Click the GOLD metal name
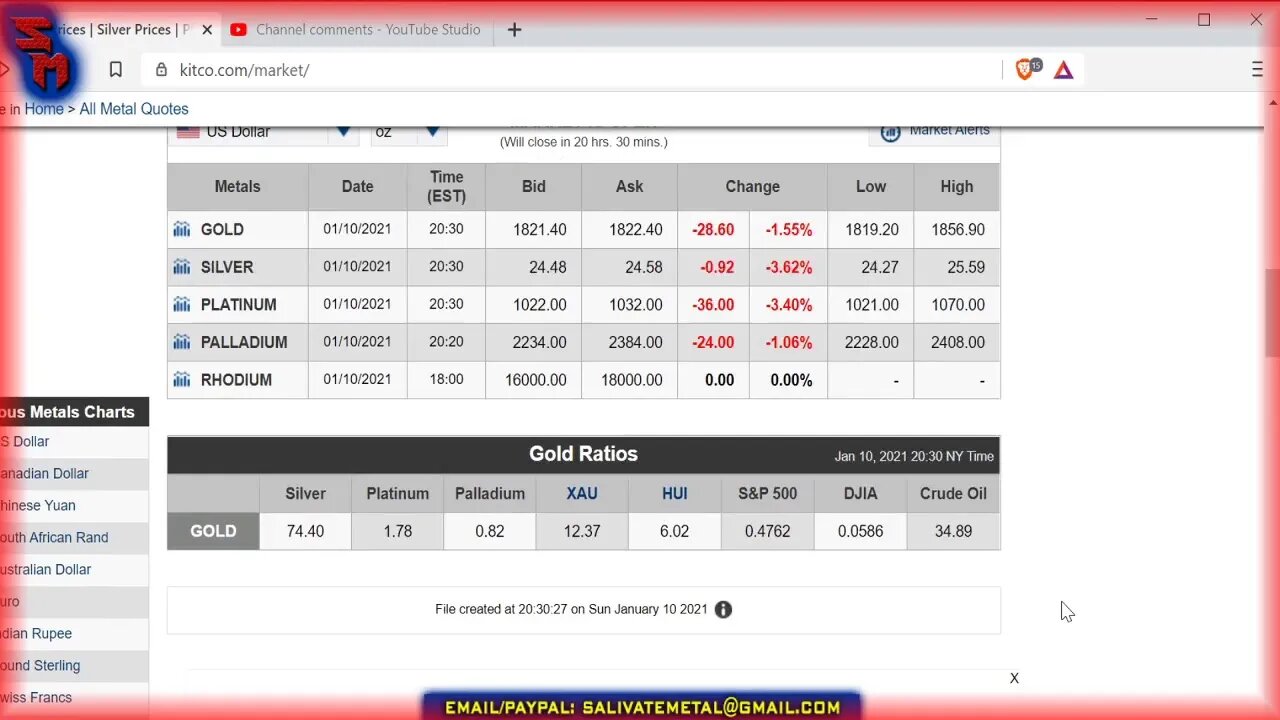 point(222,230)
